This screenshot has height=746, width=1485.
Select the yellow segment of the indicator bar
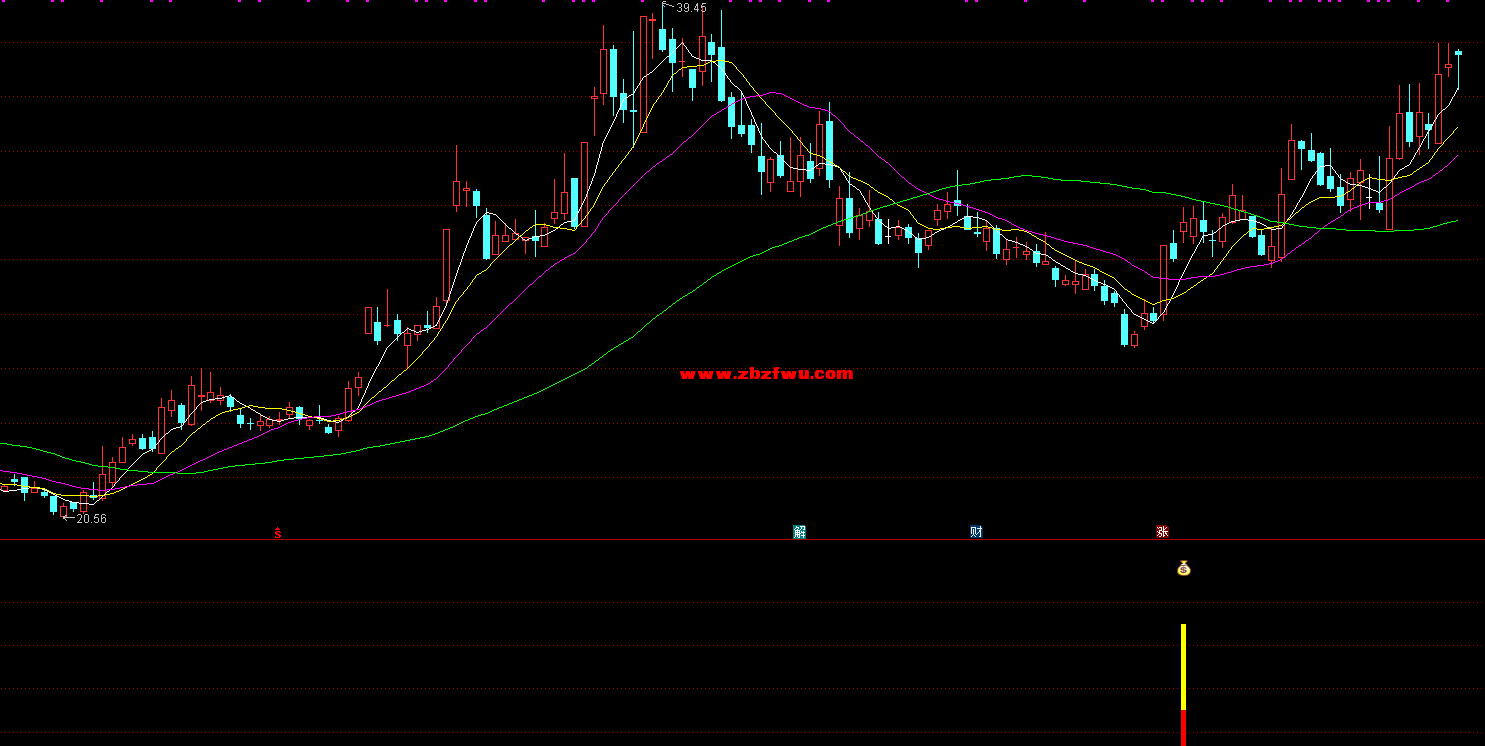(1183, 665)
